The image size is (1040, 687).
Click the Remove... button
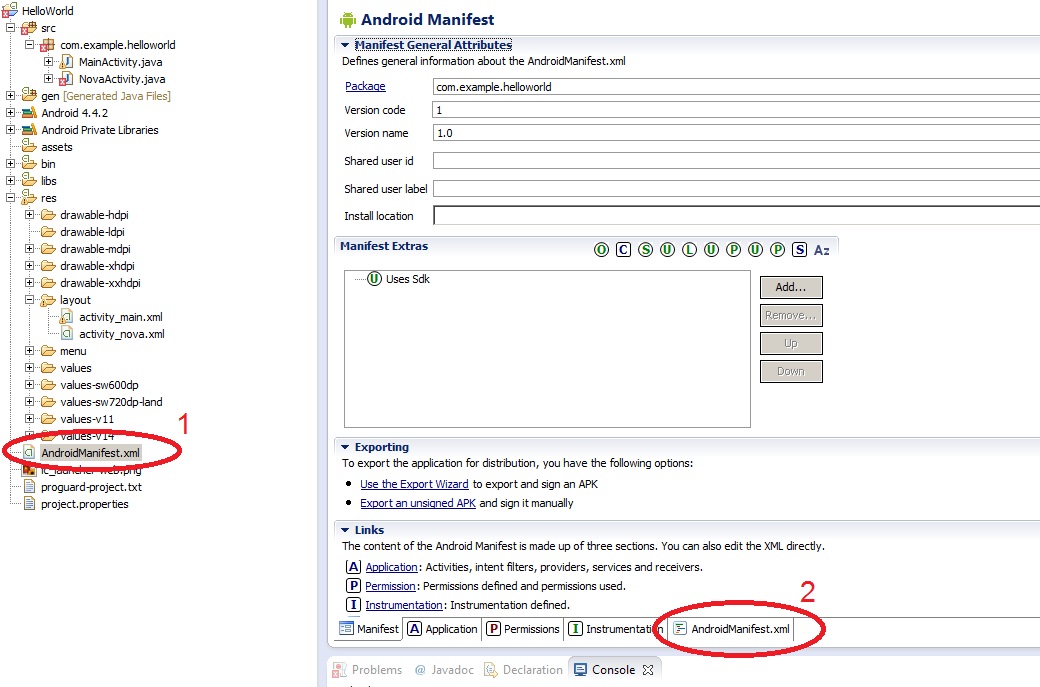pos(791,316)
